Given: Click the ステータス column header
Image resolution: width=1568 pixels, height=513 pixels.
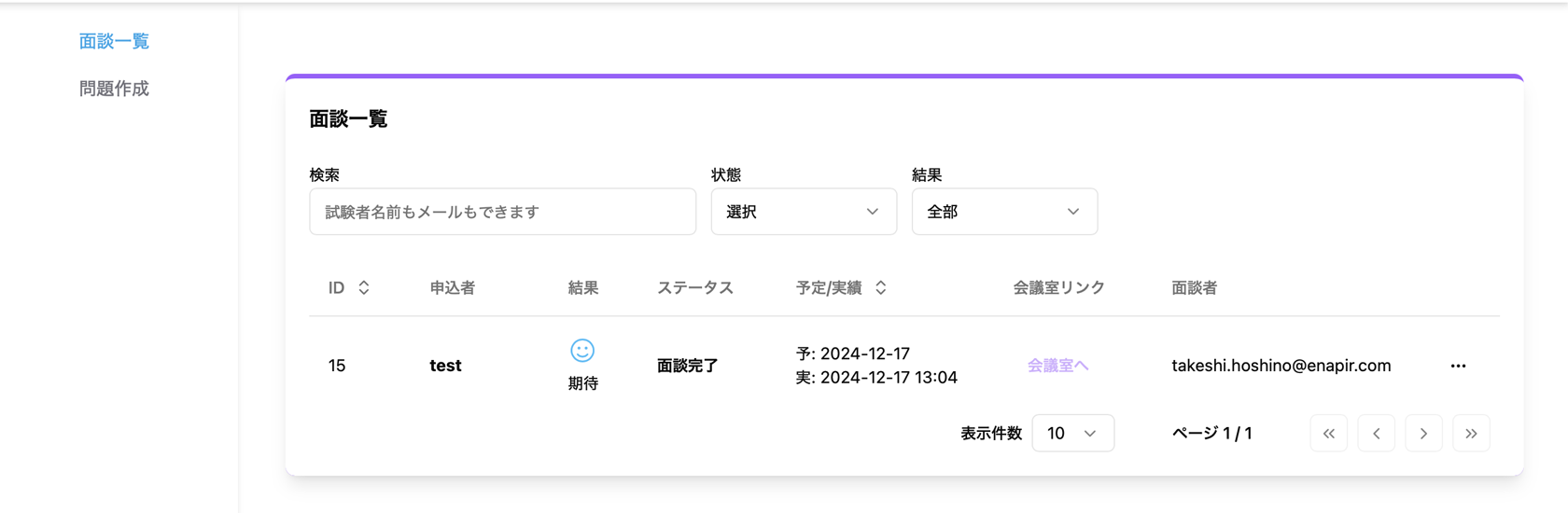Looking at the screenshot, I should [695, 288].
